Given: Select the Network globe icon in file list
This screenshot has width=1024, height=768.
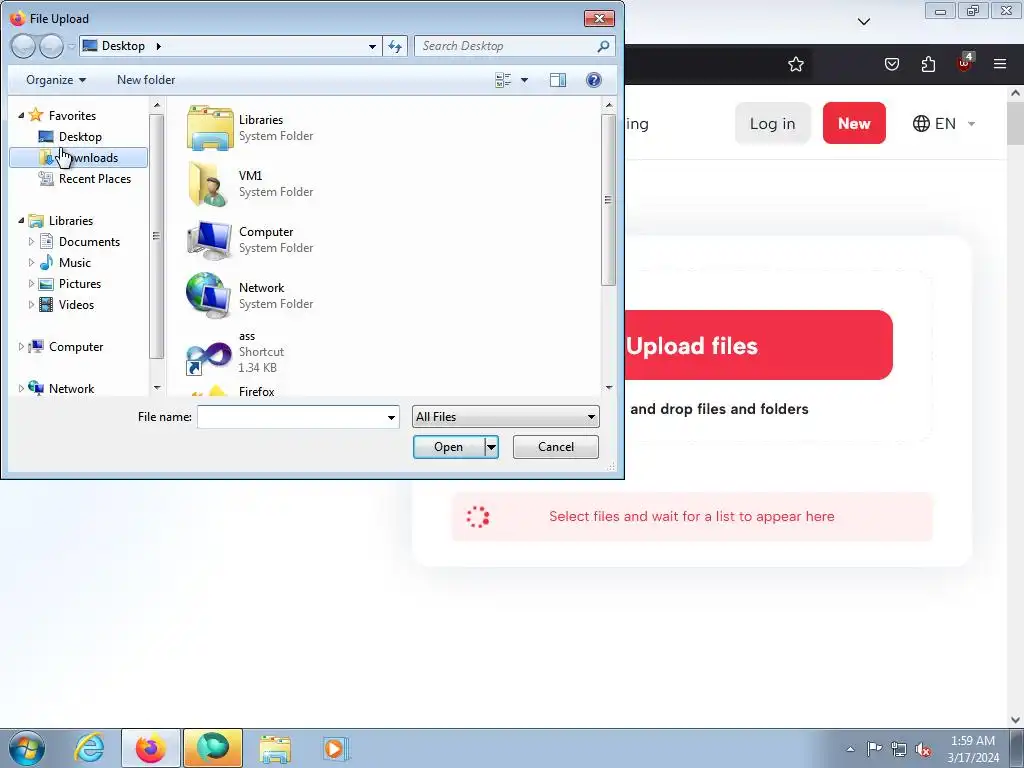Looking at the screenshot, I should [x=208, y=295].
